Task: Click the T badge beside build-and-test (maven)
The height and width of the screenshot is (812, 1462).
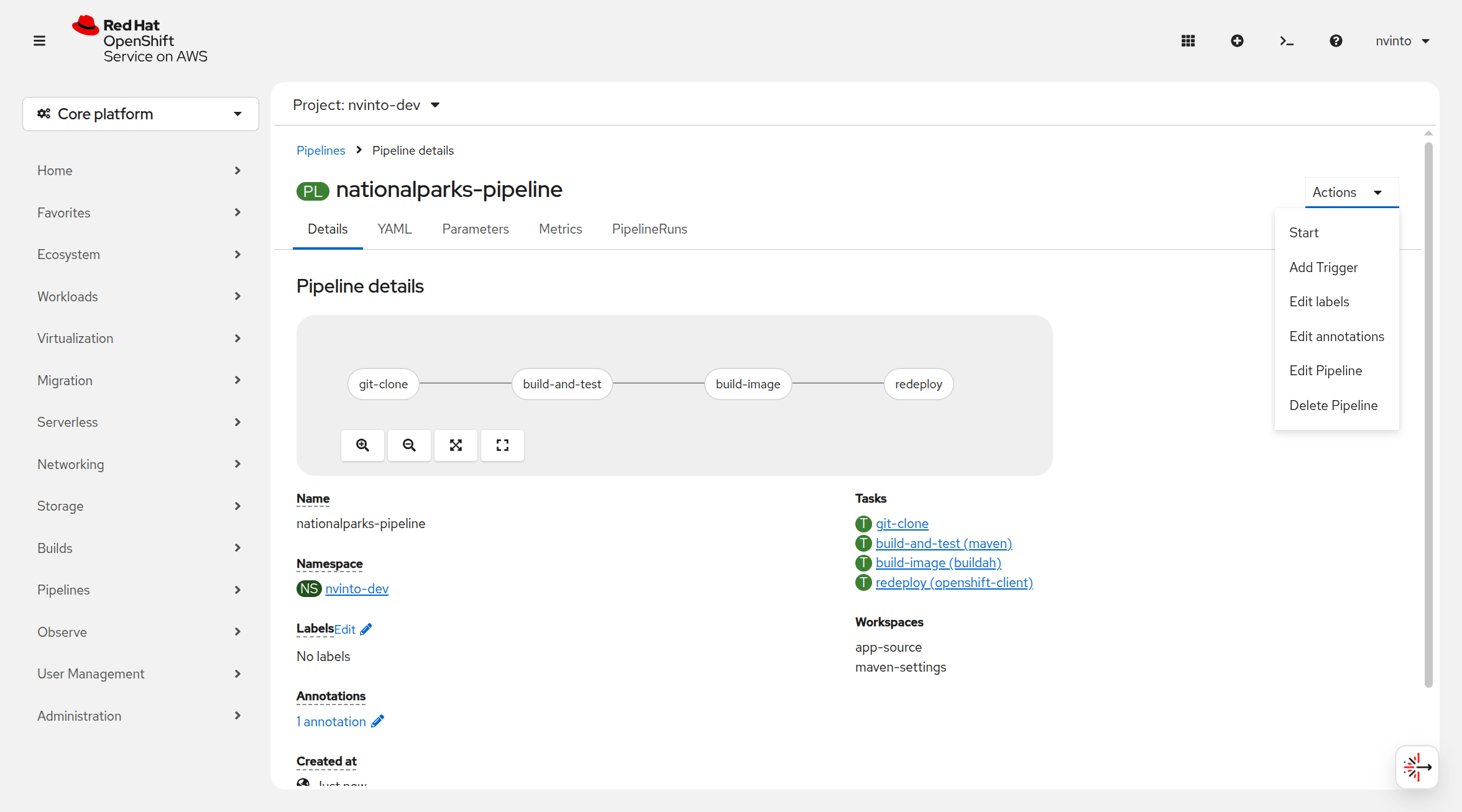Action: point(863,544)
